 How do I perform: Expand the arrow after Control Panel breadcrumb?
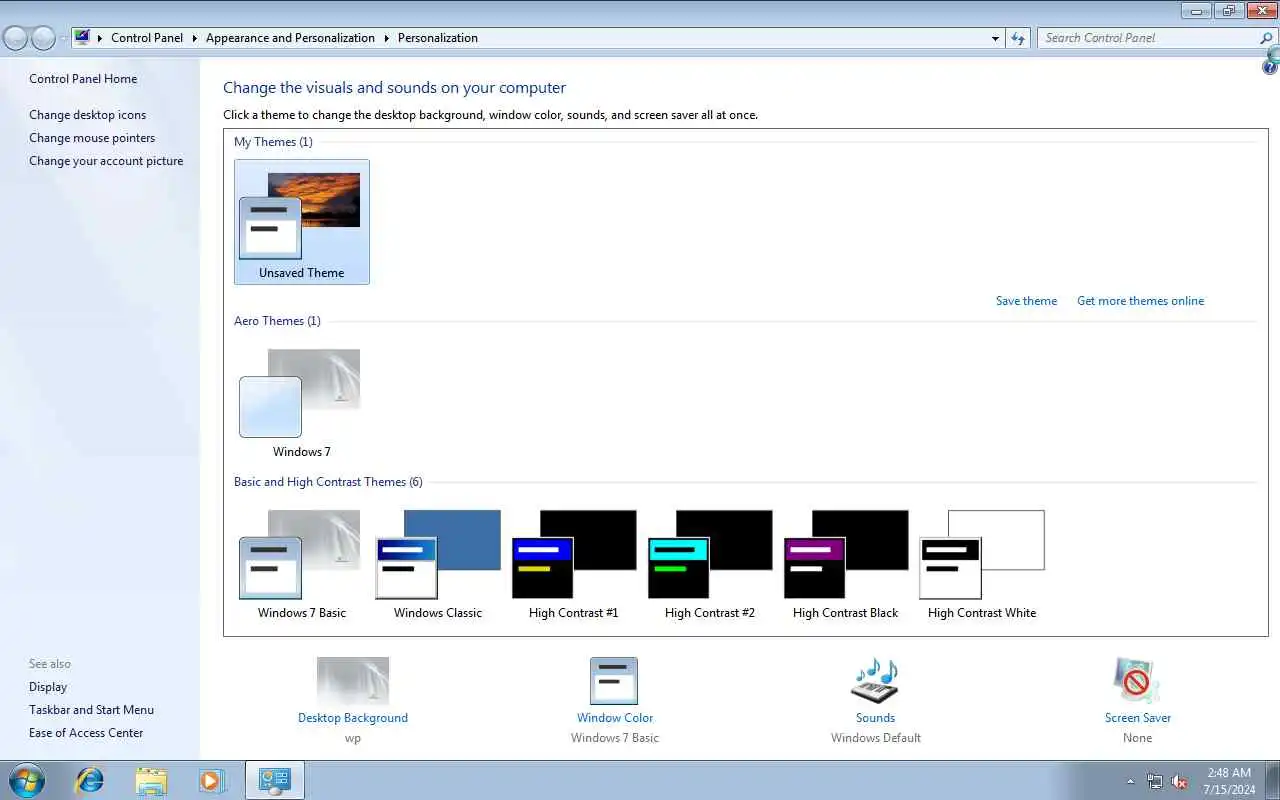point(195,38)
